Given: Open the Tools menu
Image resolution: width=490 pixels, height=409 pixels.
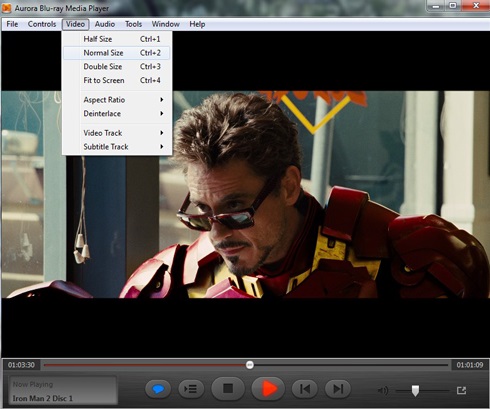Looking at the screenshot, I should pyautogui.click(x=133, y=24).
